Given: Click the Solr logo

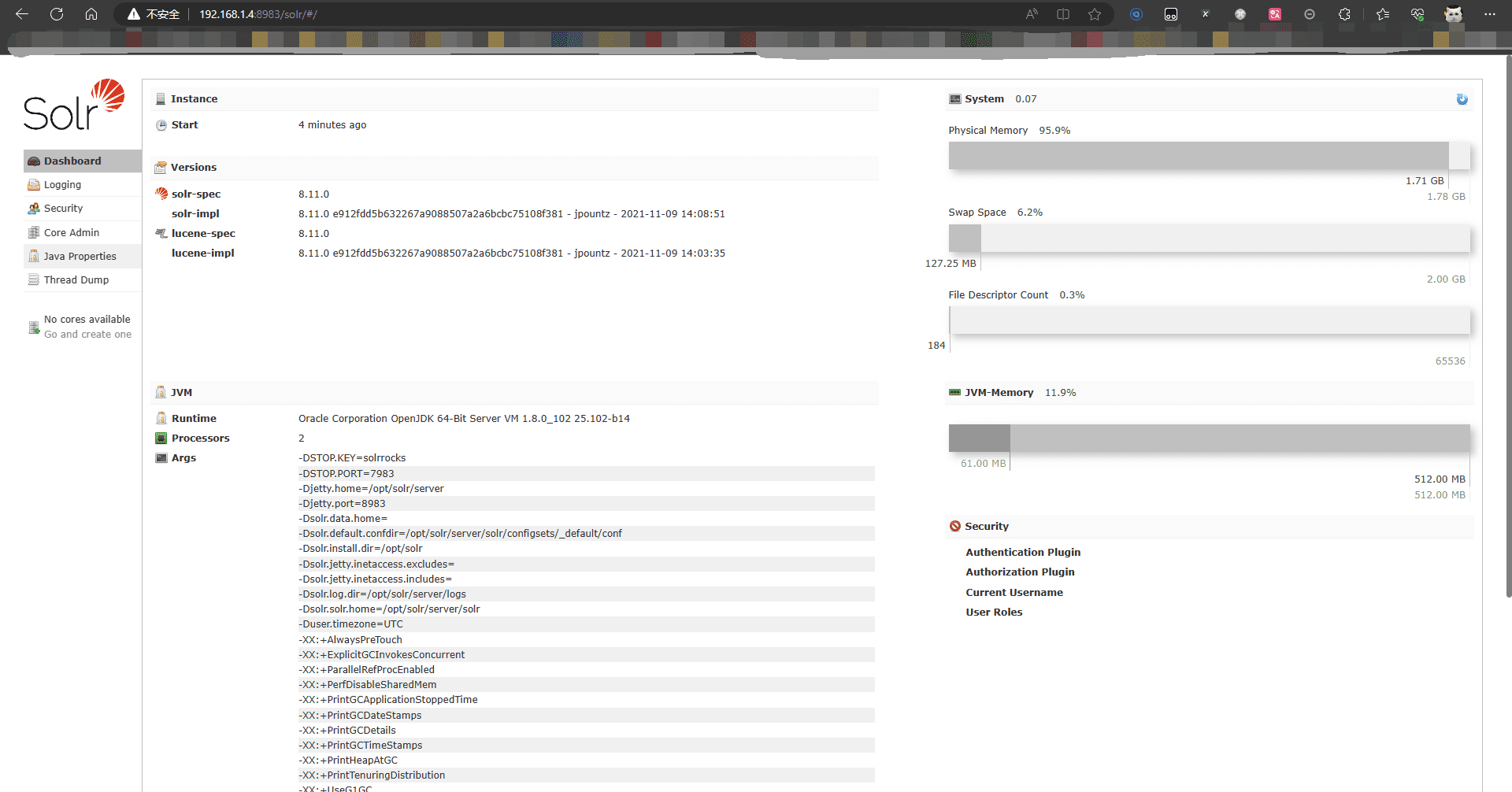Looking at the screenshot, I should tap(74, 105).
